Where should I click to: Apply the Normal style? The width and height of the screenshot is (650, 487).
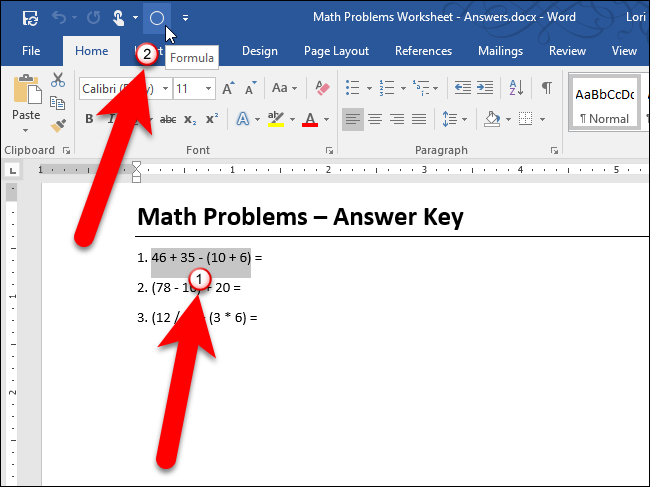(603, 105)
